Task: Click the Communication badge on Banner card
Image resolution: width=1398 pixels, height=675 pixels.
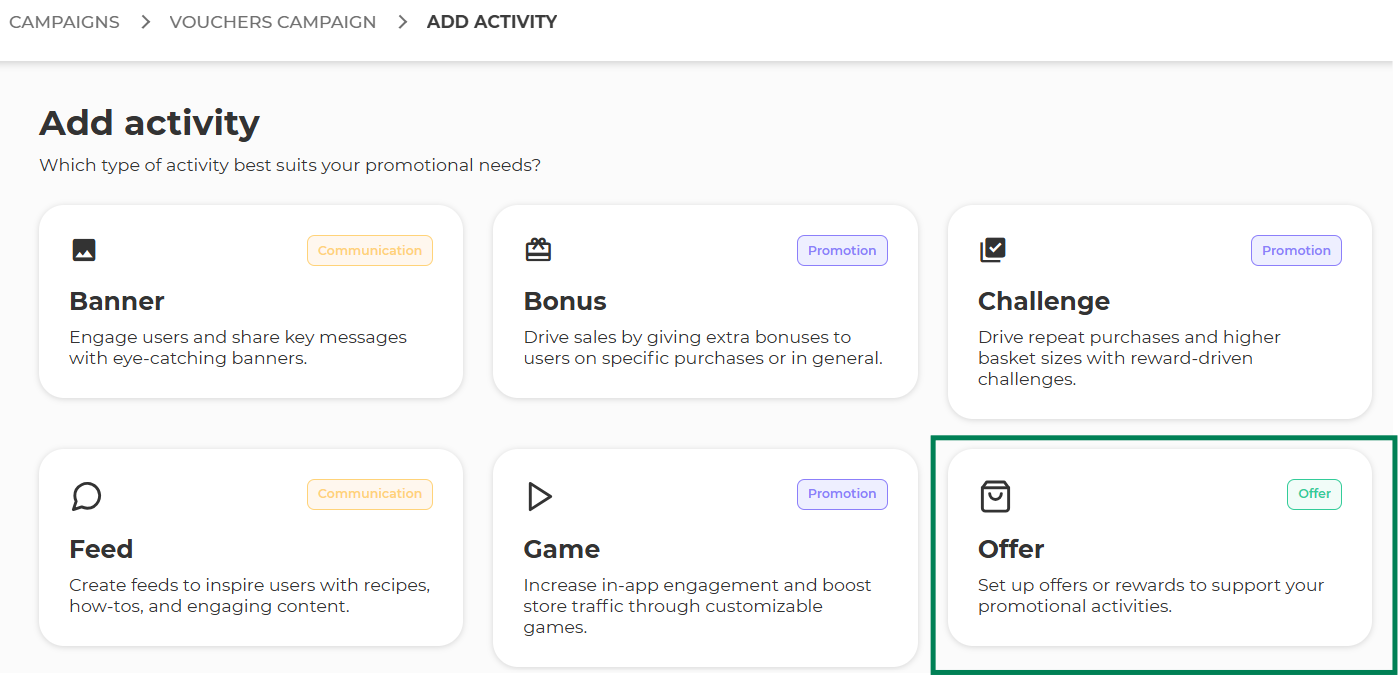Action: (370, 251)
